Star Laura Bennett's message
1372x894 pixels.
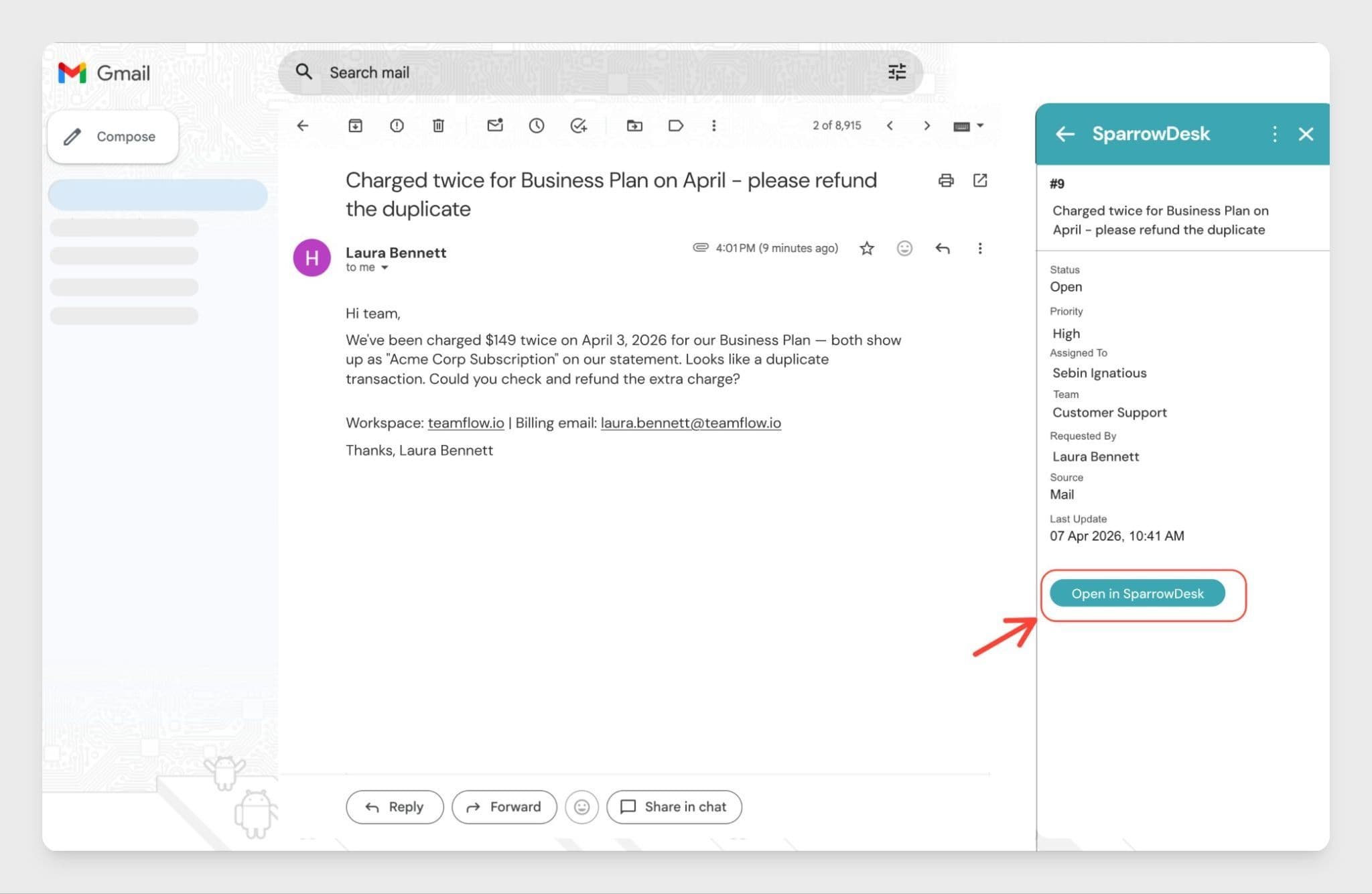866,249
